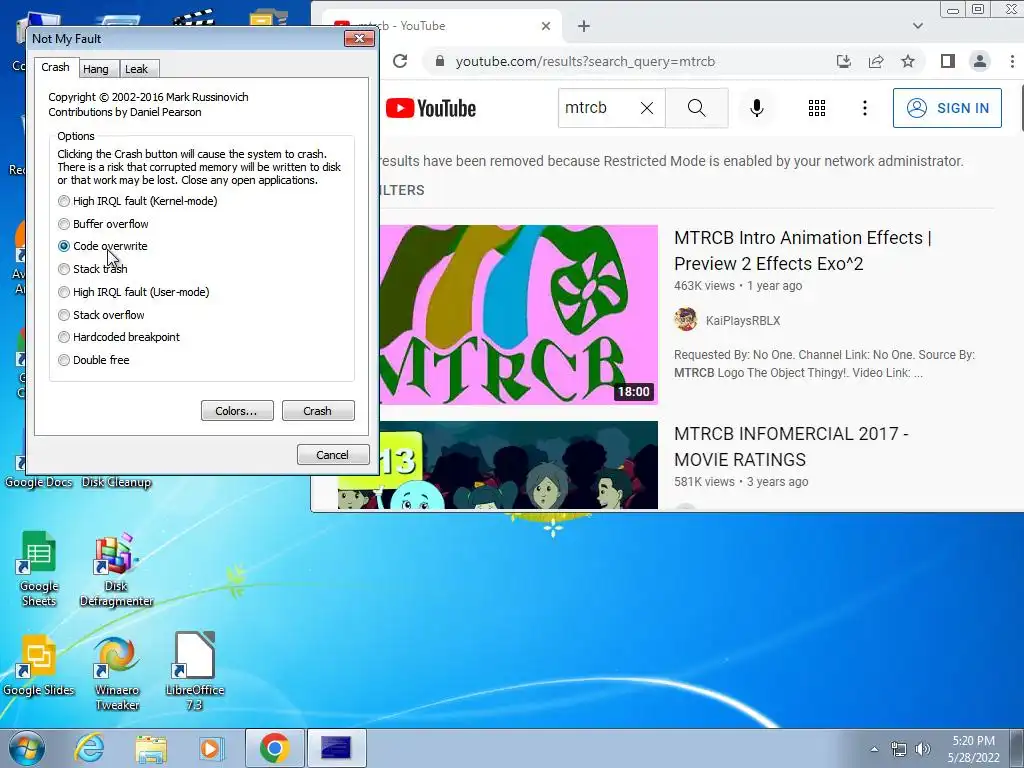Launch Internet Explorer from the taskbar
The height and width of the screenshot is (768, 1024).
click(89, 748)
